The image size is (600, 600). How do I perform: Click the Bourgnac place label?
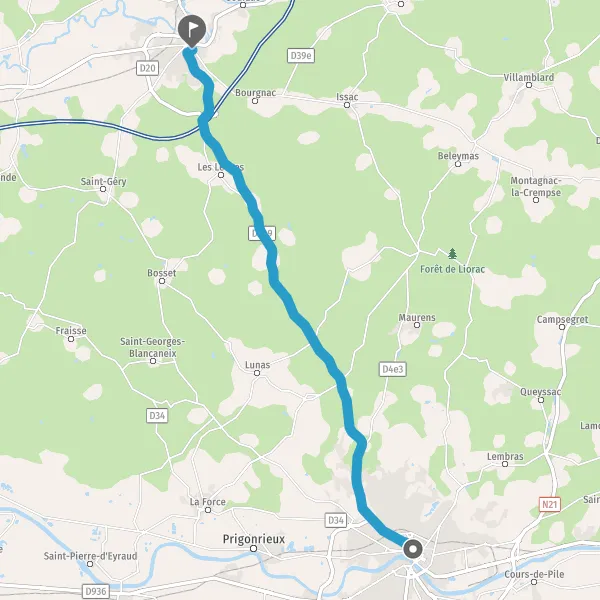[255, 93]
